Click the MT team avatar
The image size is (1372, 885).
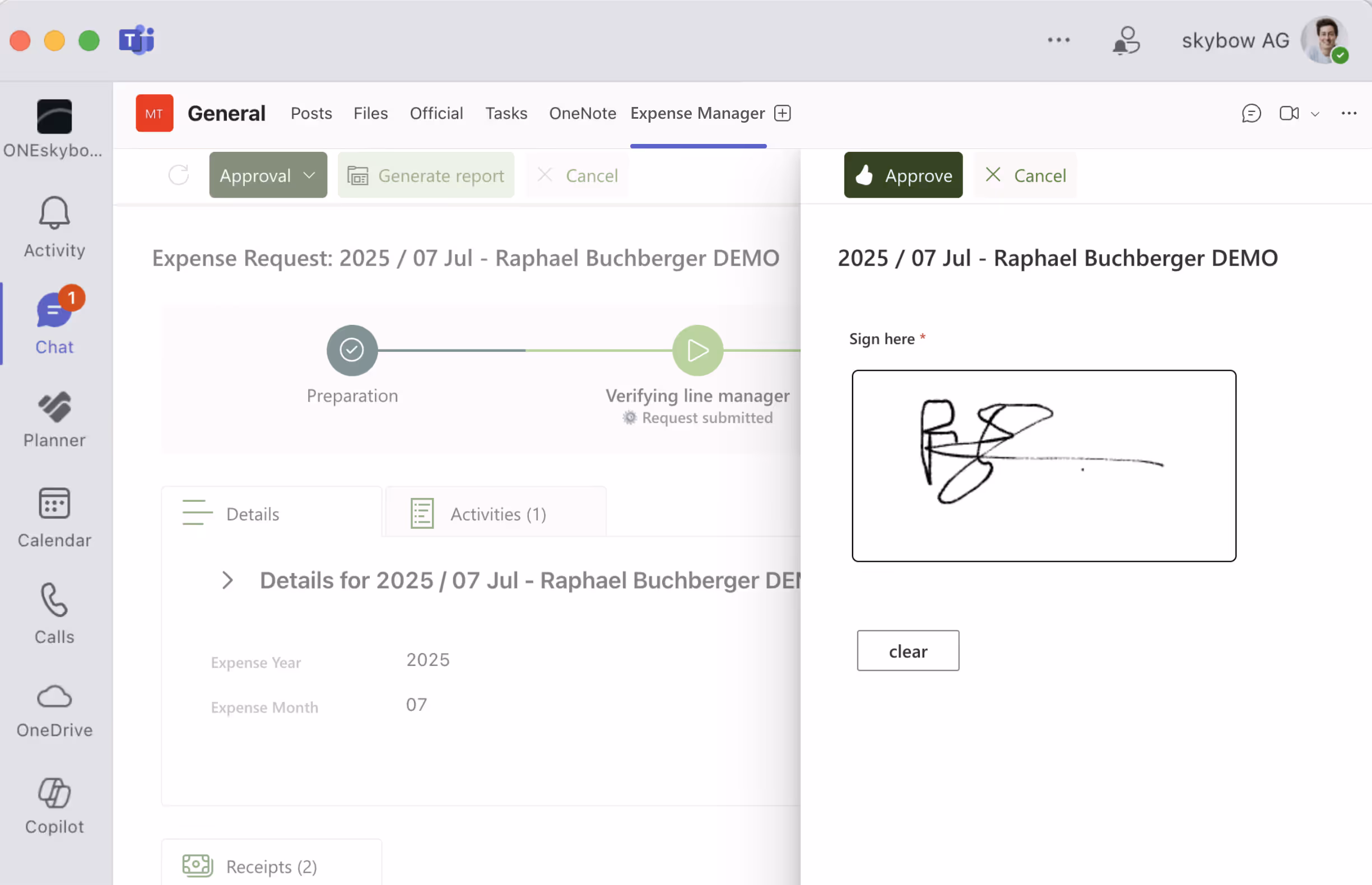tap(154, 113)
